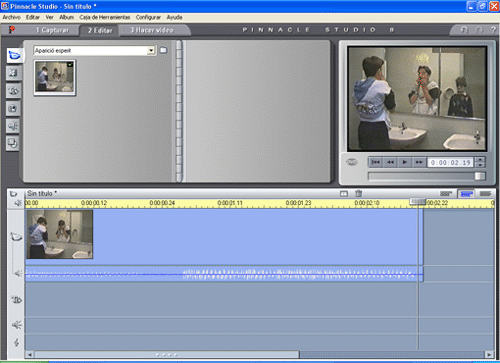Increase the timecode counter value
The image size is (500, 363).
click(480, 160)
